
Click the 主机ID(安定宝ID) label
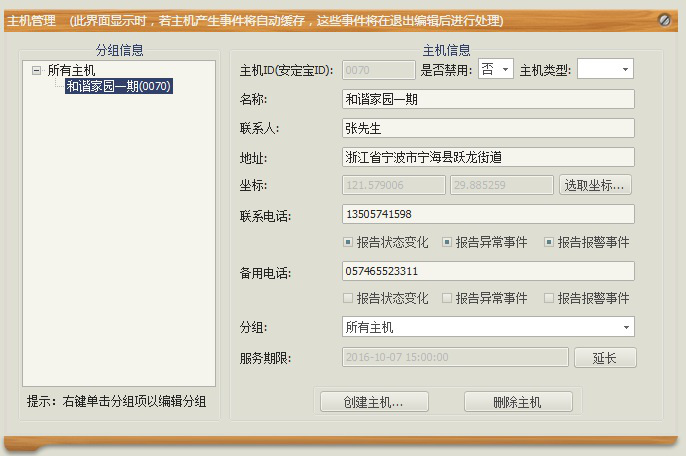click(286, 70)
